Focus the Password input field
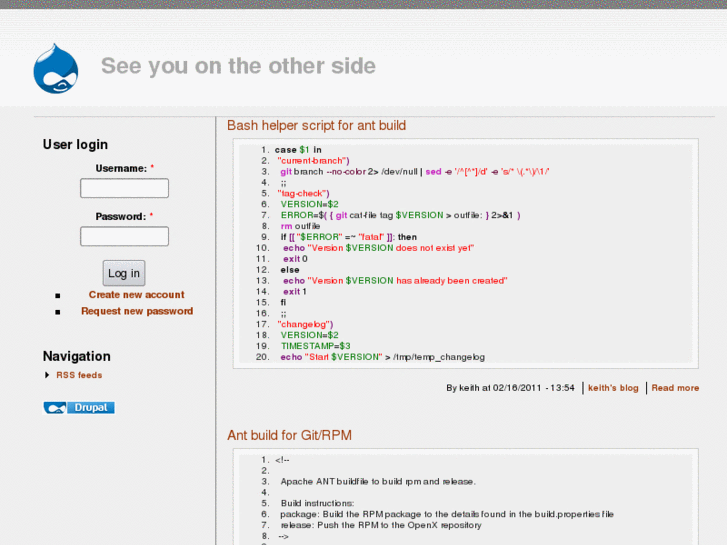 (124, 236)
